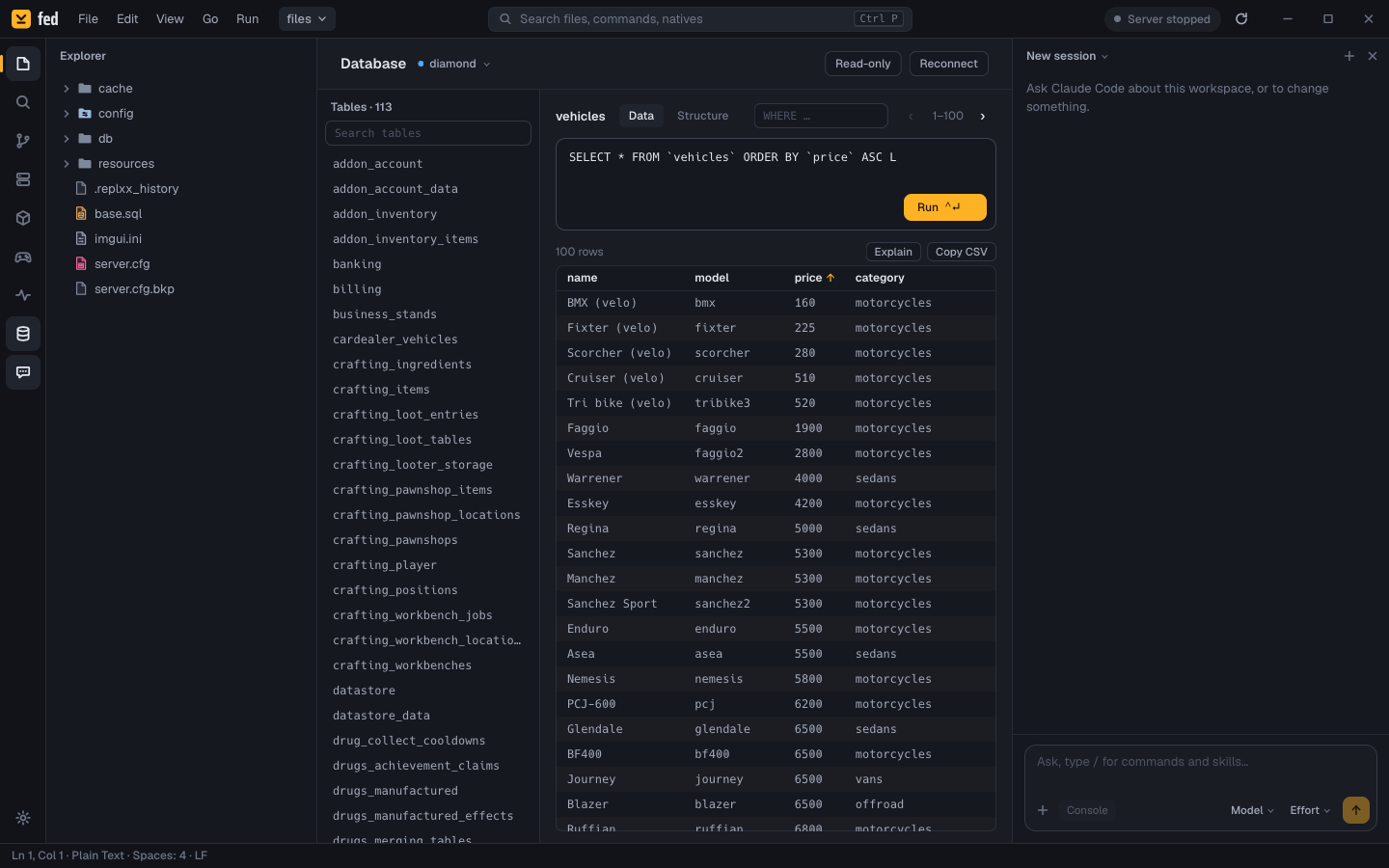
Task: Run the SQL query
Action: tap(945, 207)
